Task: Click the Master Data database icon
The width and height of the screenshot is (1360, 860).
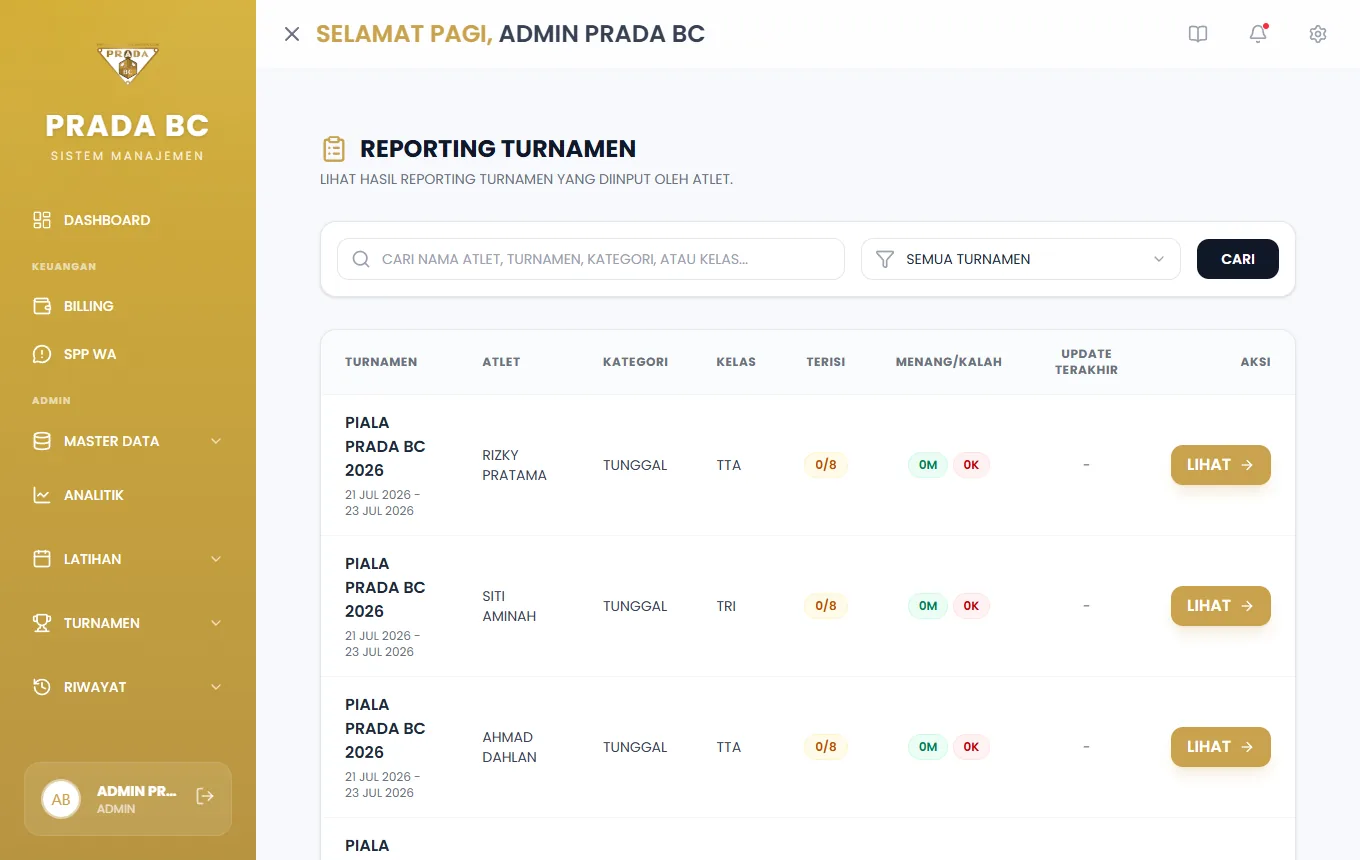Action: pyautogui.click(x=42, y=441)
